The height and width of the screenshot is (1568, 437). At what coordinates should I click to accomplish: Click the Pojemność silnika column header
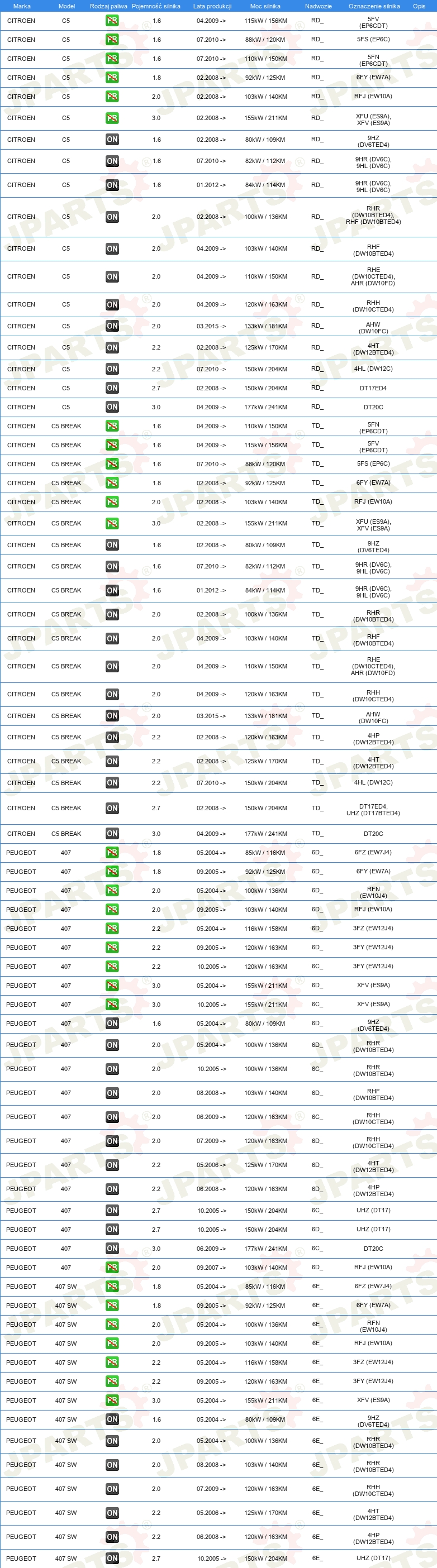pos(156,6)
